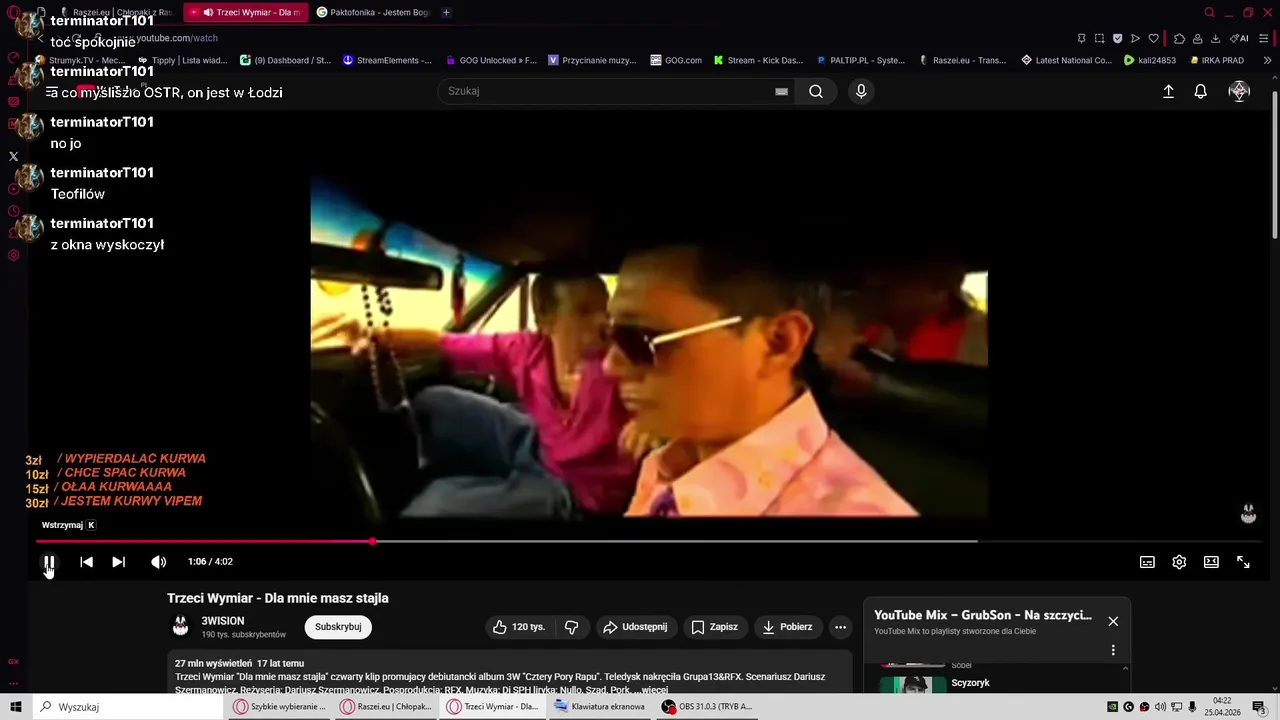Open the Stream - Kick Dashboard bookmark
This screenshot has height=720, width=1280.
coord(758,60)
